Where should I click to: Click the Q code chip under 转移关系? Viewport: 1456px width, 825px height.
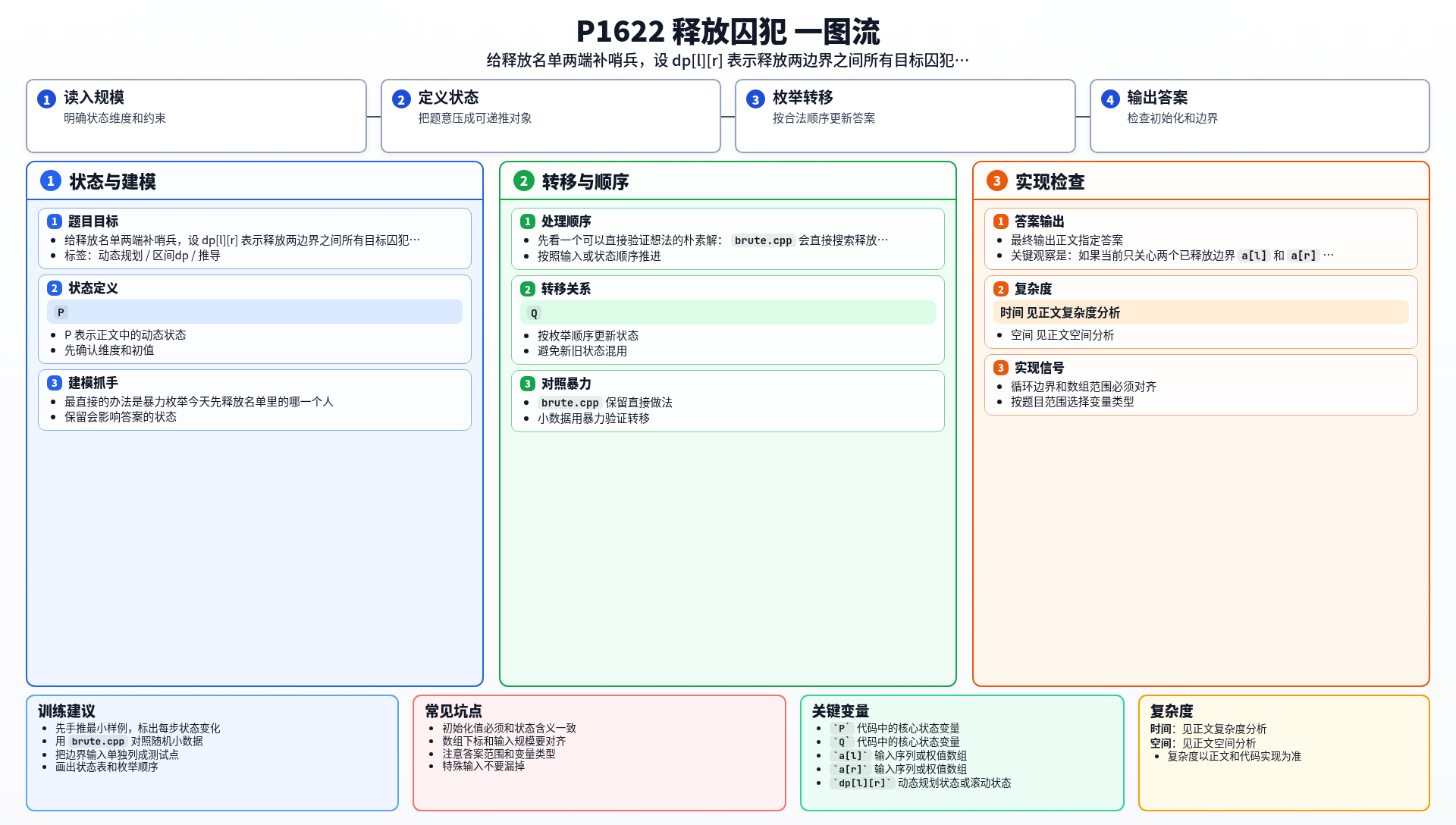(x=534, y=313)
